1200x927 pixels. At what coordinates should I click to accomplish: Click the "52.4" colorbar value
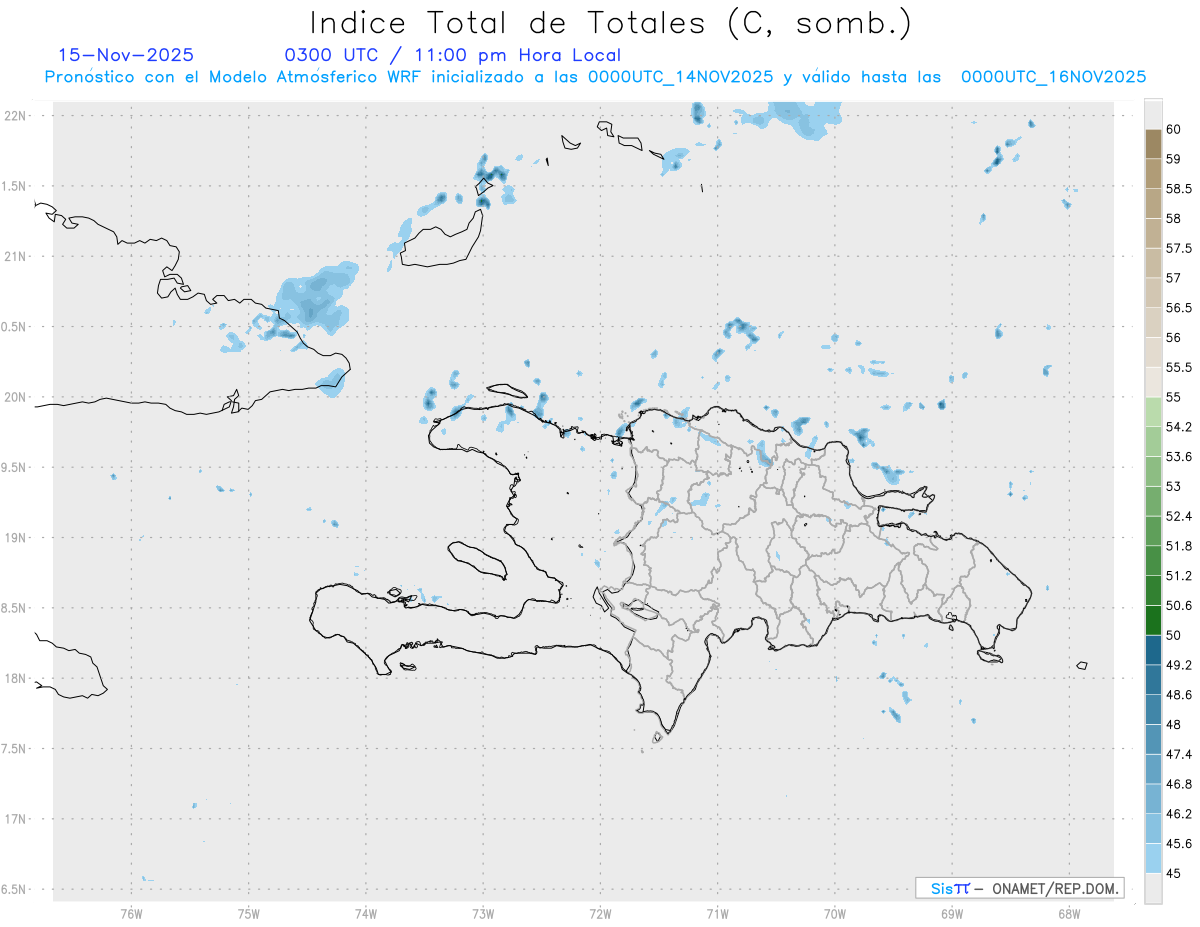click(x=1179, y=516)
